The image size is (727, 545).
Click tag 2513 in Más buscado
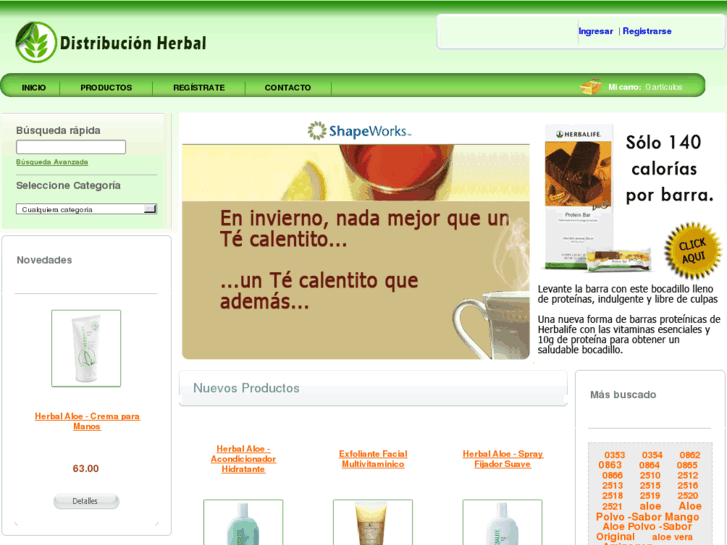tap(612, 486)
